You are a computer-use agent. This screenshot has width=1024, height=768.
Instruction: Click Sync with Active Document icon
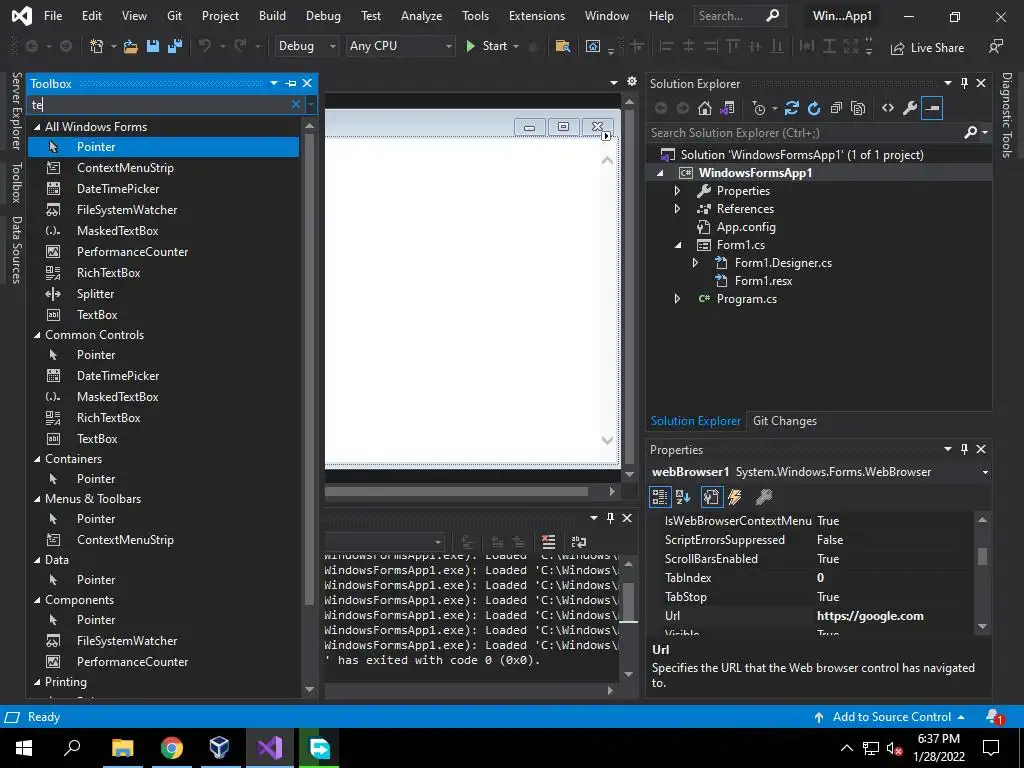pyautogui.click(x=792, y=108)
